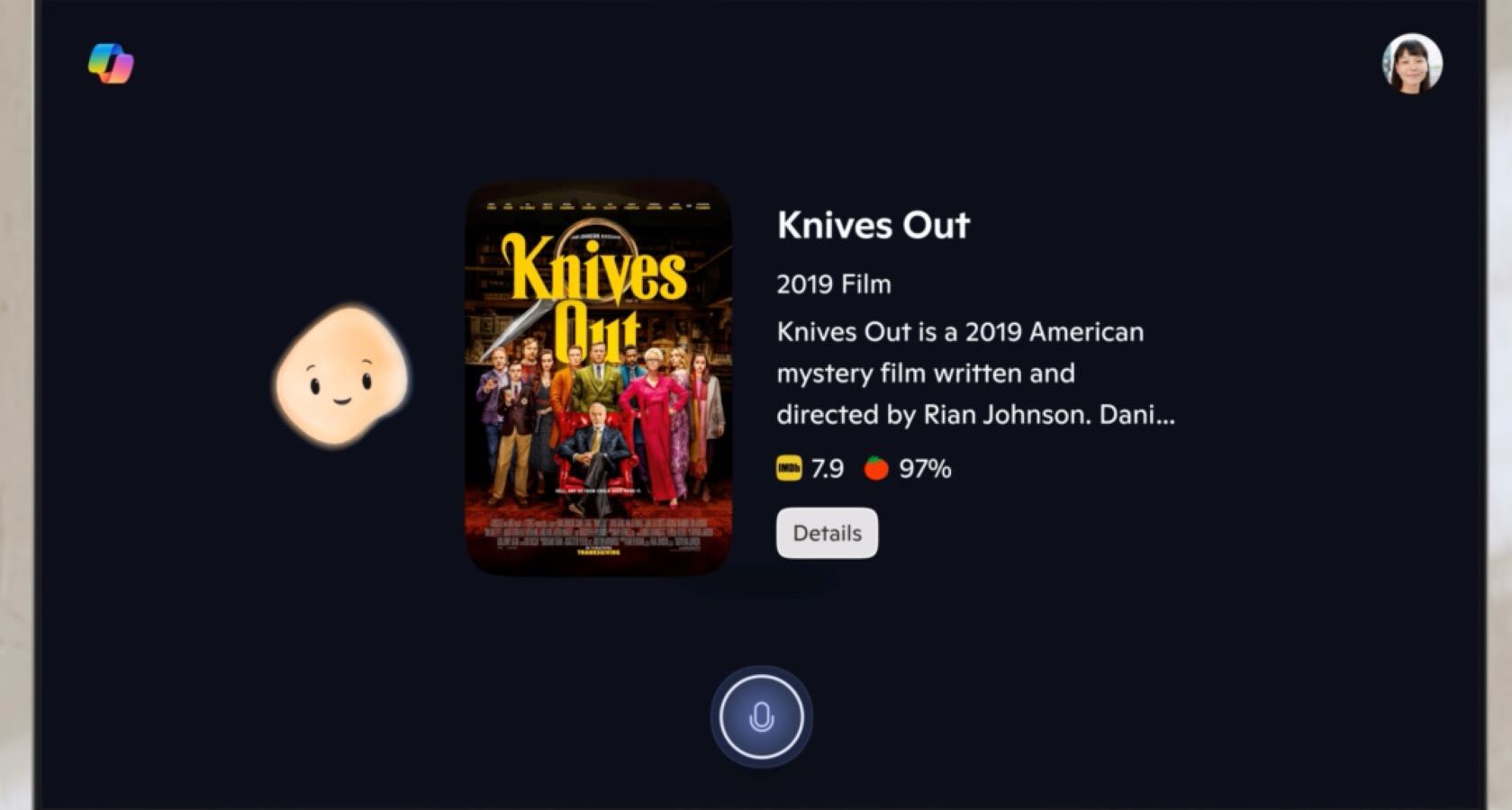Activate the microphone voice button
This screenshot has height=810, width=1512.
click(761, 717)
